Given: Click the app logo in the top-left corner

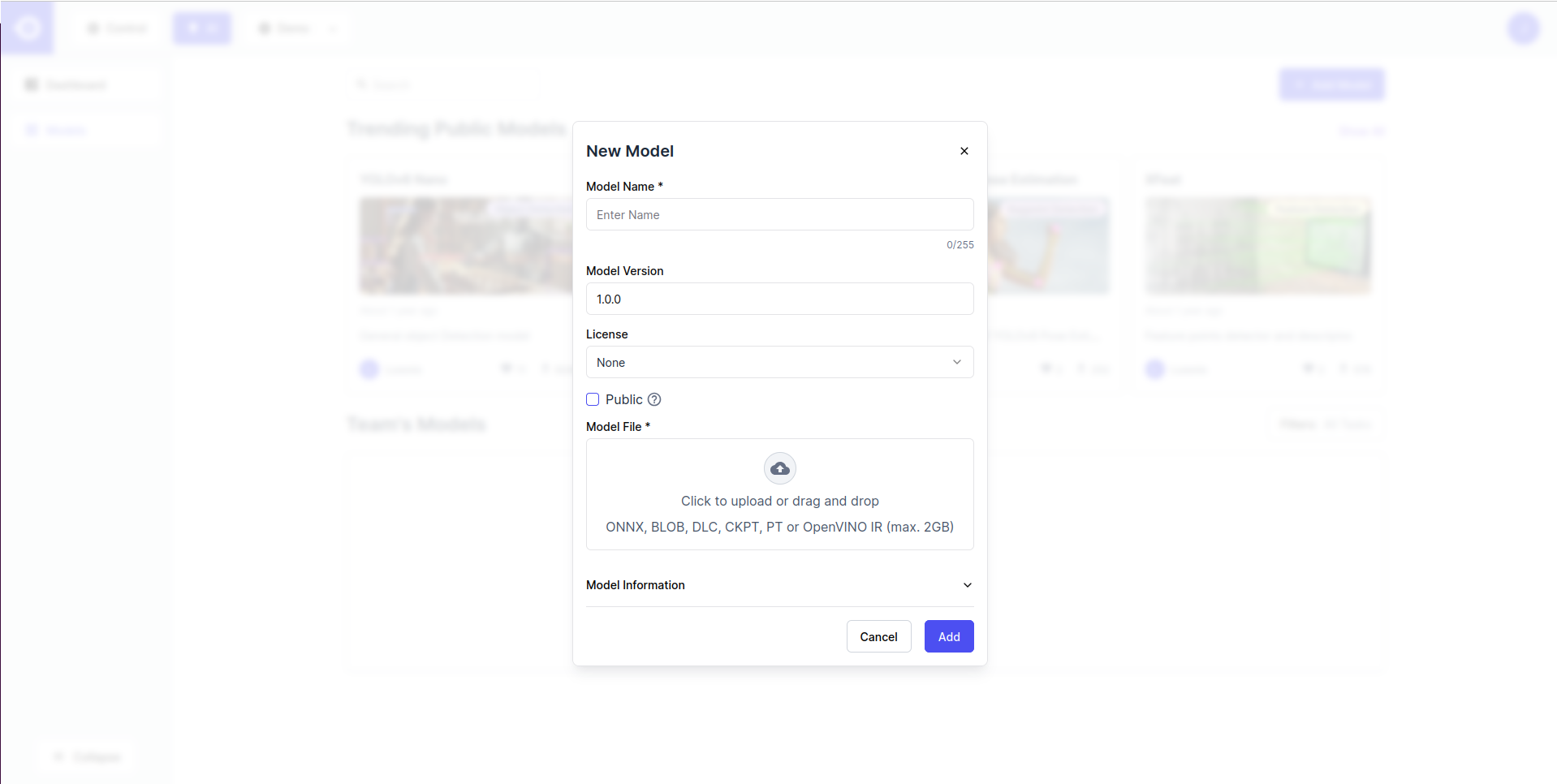Looking at the screenshot, I should (x=28, y=28).
